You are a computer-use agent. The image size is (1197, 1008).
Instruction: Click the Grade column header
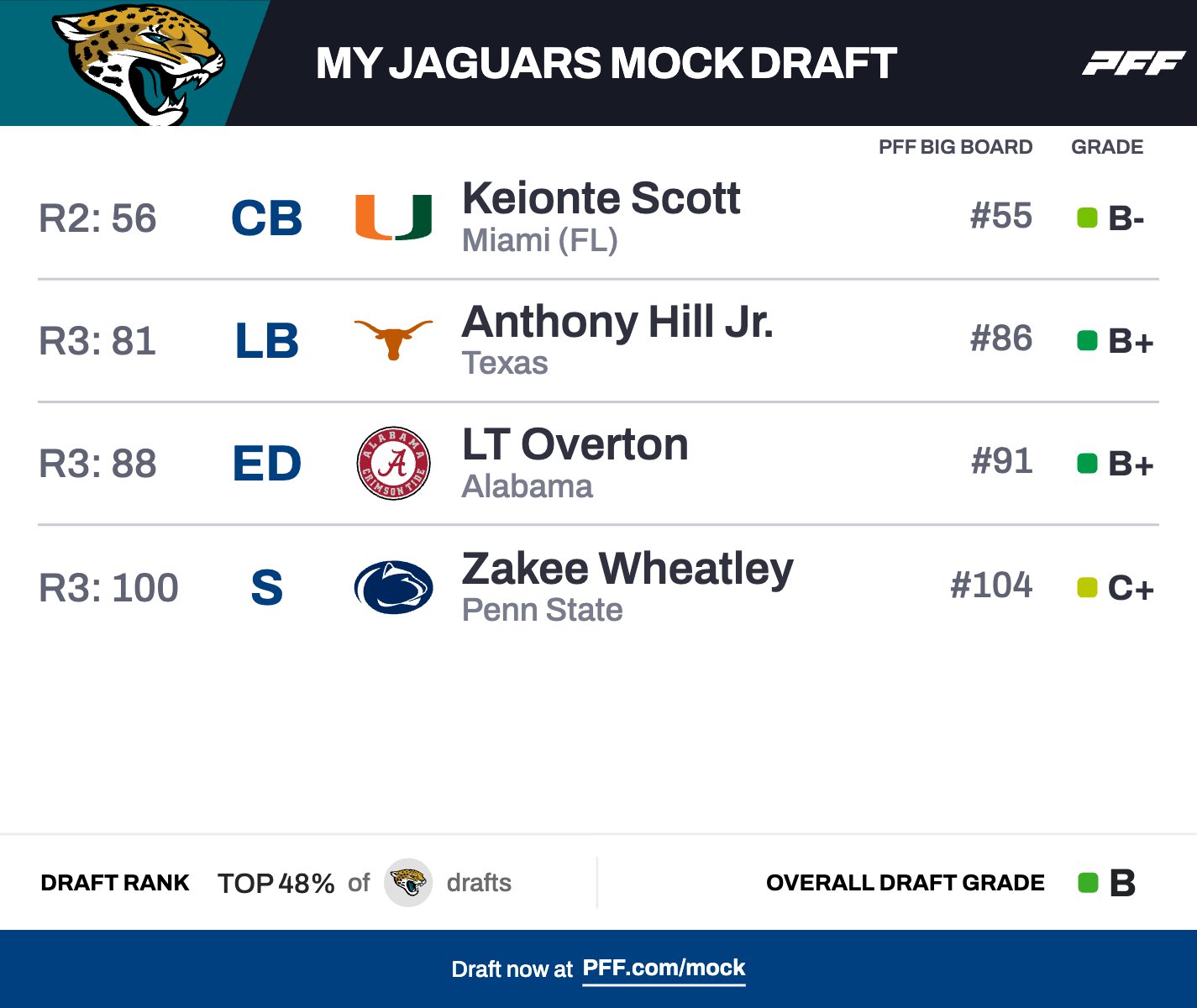pos(1106,147)
